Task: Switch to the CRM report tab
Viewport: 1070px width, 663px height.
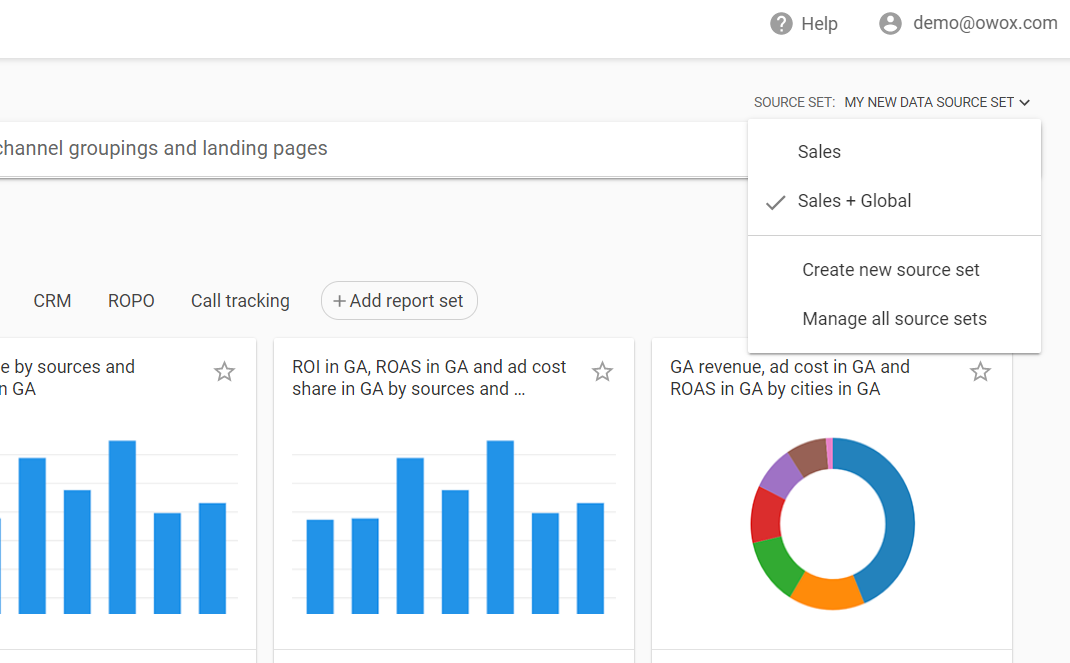Action: (x=52, y=301)
